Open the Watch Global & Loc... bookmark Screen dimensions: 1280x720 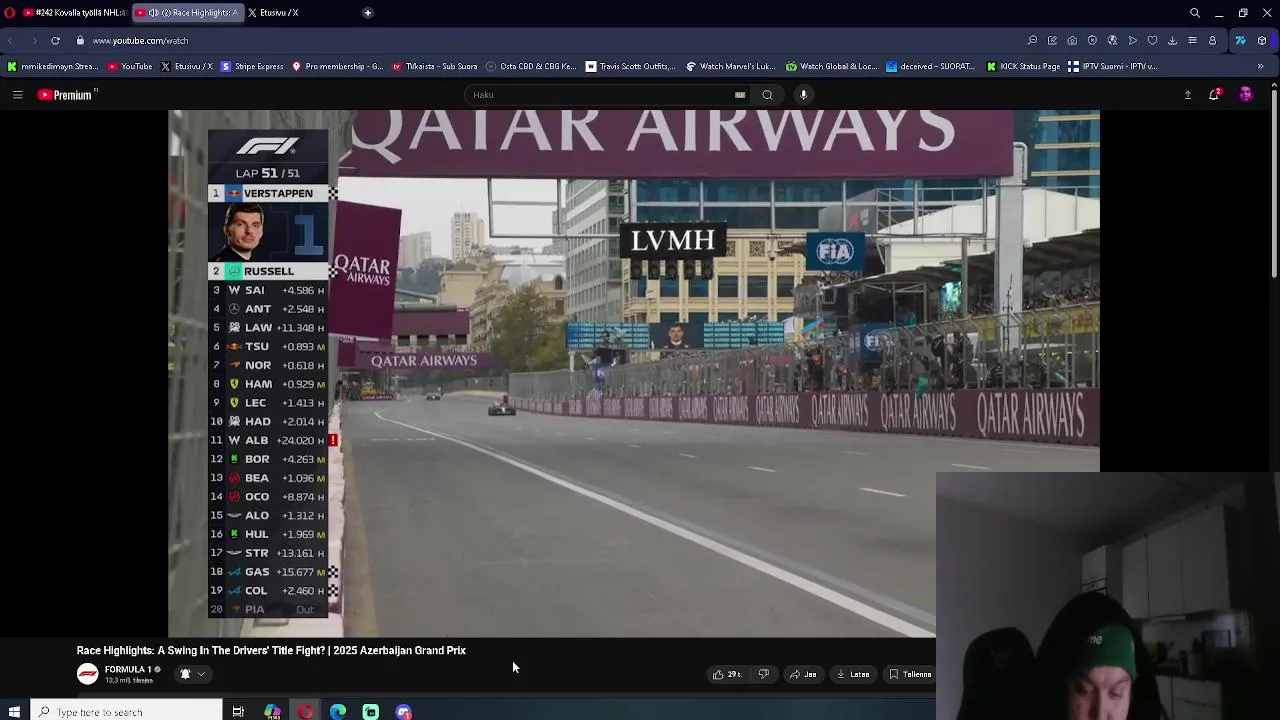pyautogui.click(x=831, y=67)
